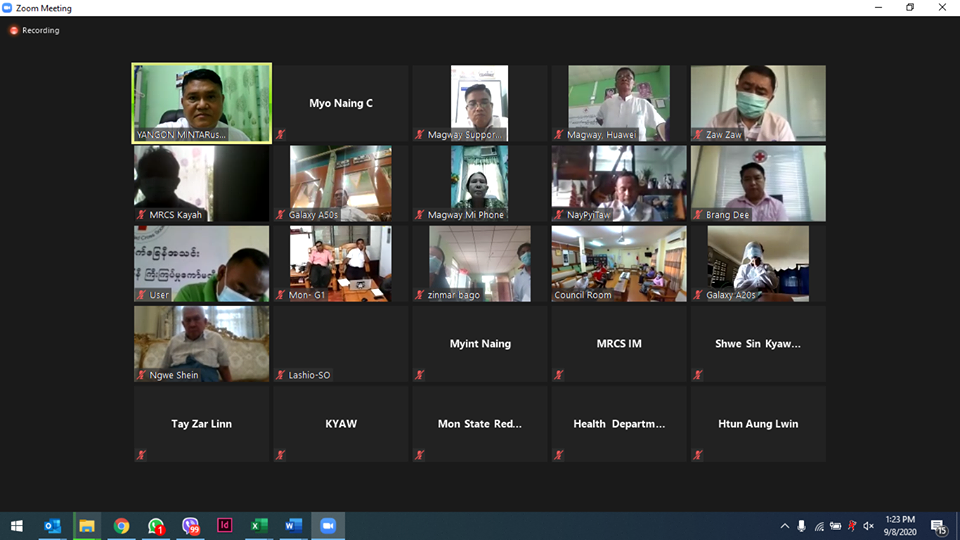Toggle the muted speaker volume icon
This screenshot has width=960, height=540.
click(x=868, y=526)
